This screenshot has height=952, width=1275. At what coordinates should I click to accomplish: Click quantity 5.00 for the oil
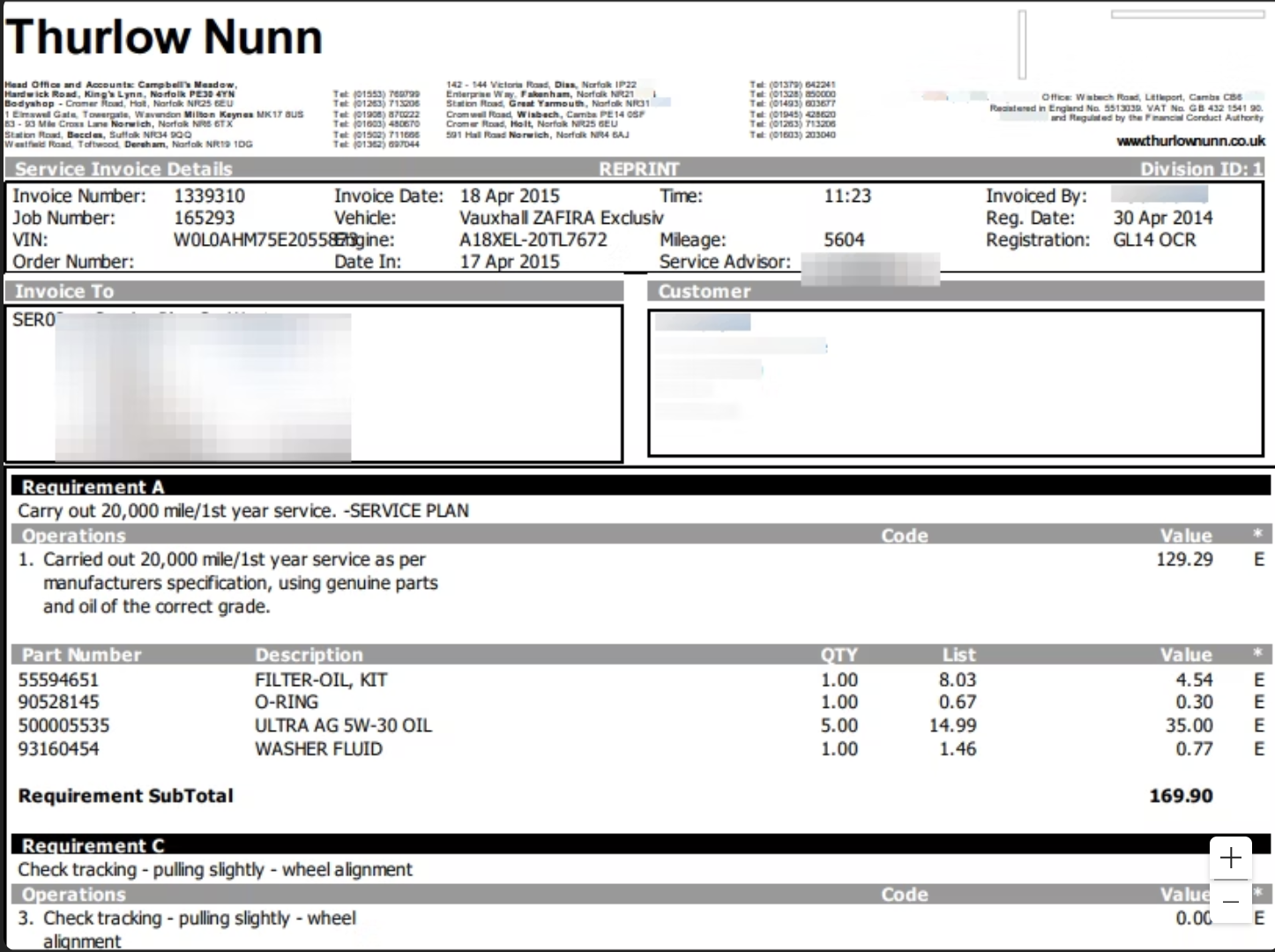click(x=839, y=725)
